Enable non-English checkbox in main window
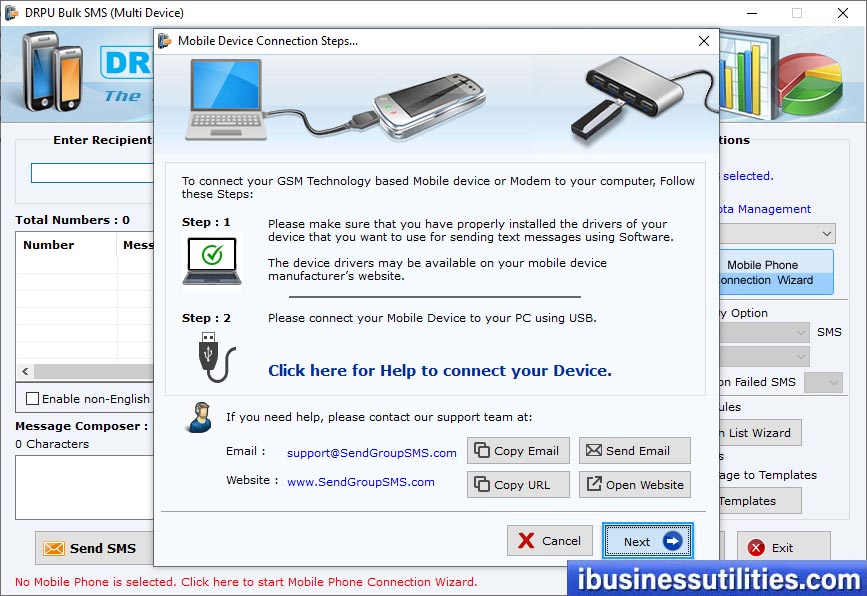Image resolution: width=867 pixels, height=596 pixels. [x=33, y=399]
